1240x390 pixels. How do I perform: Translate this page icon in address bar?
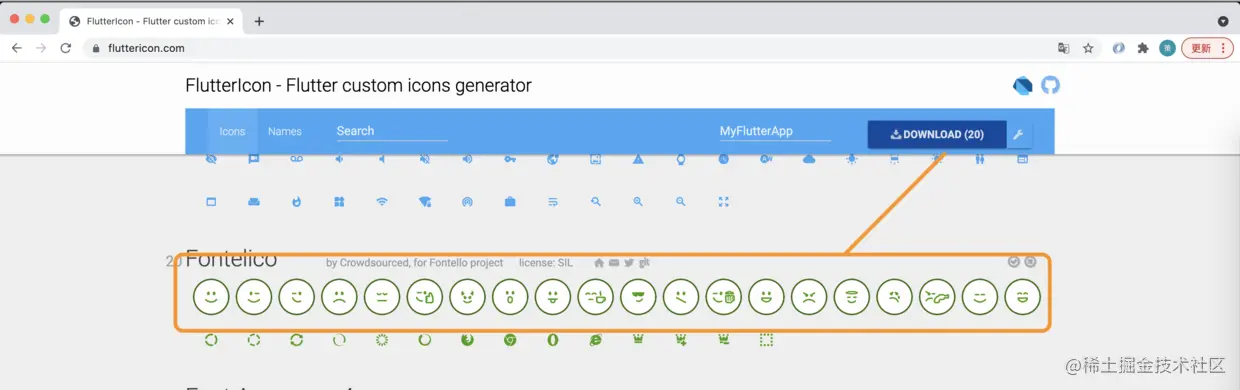(x=1064, y=48)
